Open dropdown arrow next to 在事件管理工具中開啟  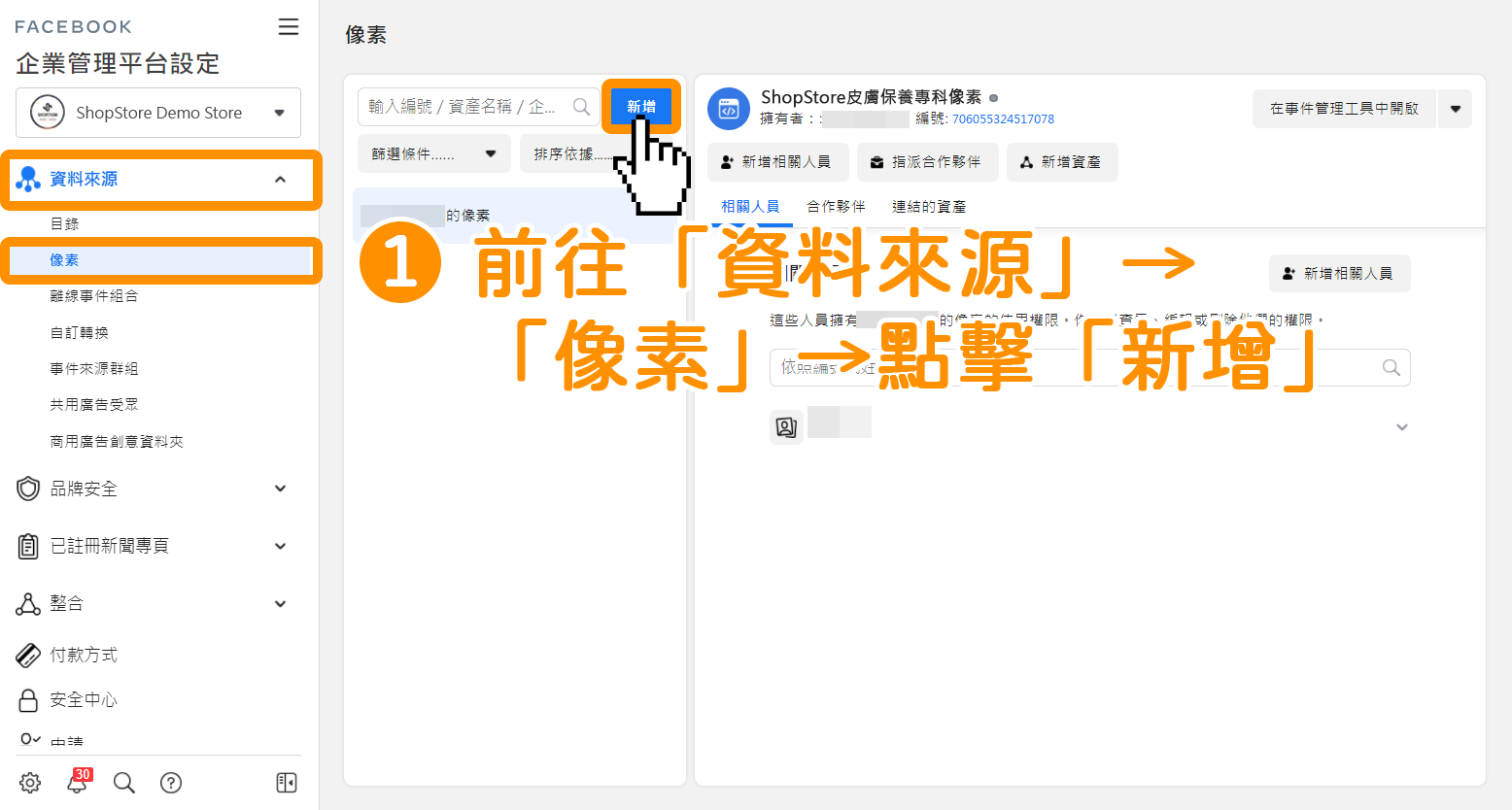(x=1456, y=109)
